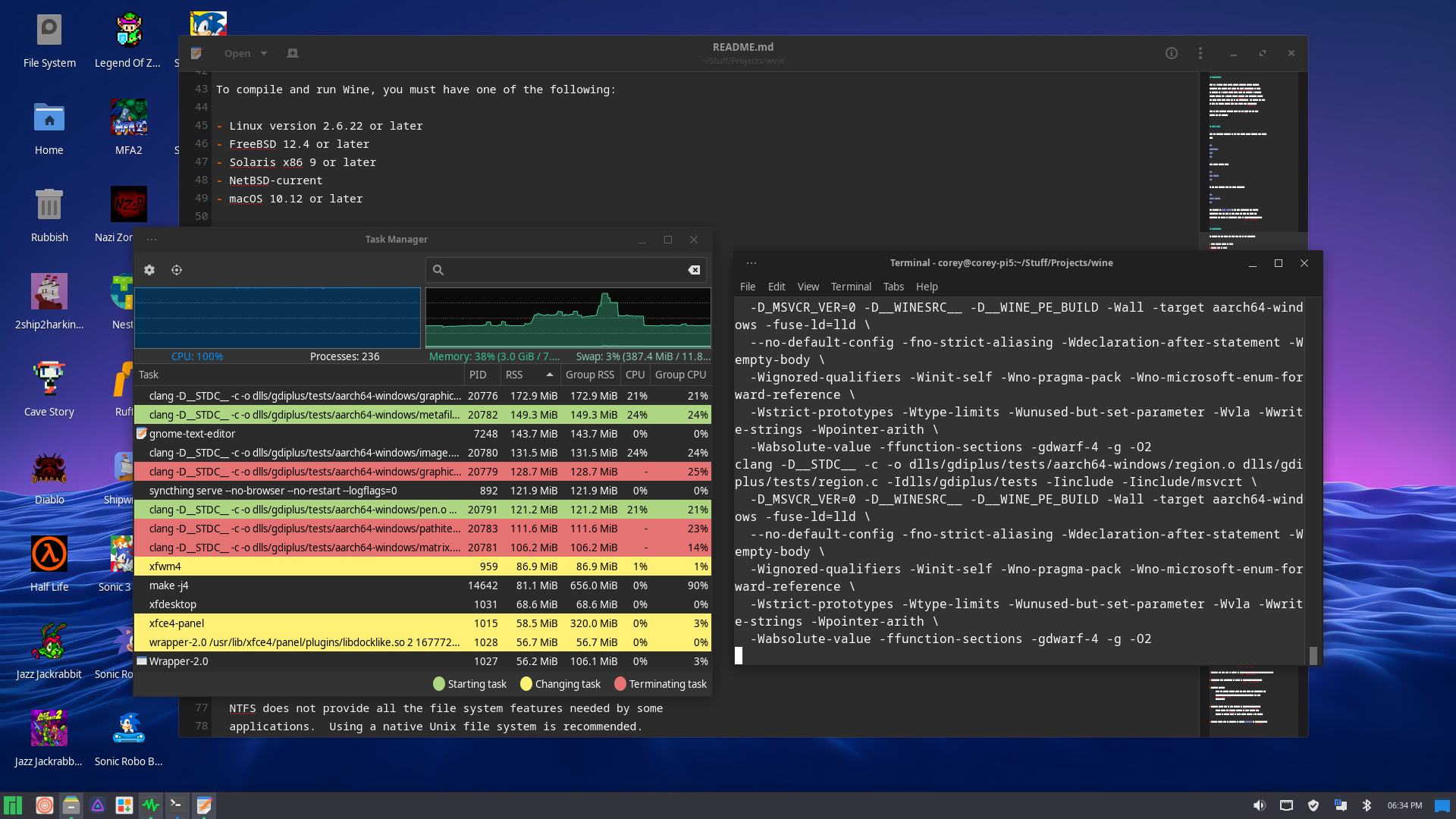Expand the dropdown arrow next to Open
This screenshot has height=819, width=1456.
click(264, 53)
